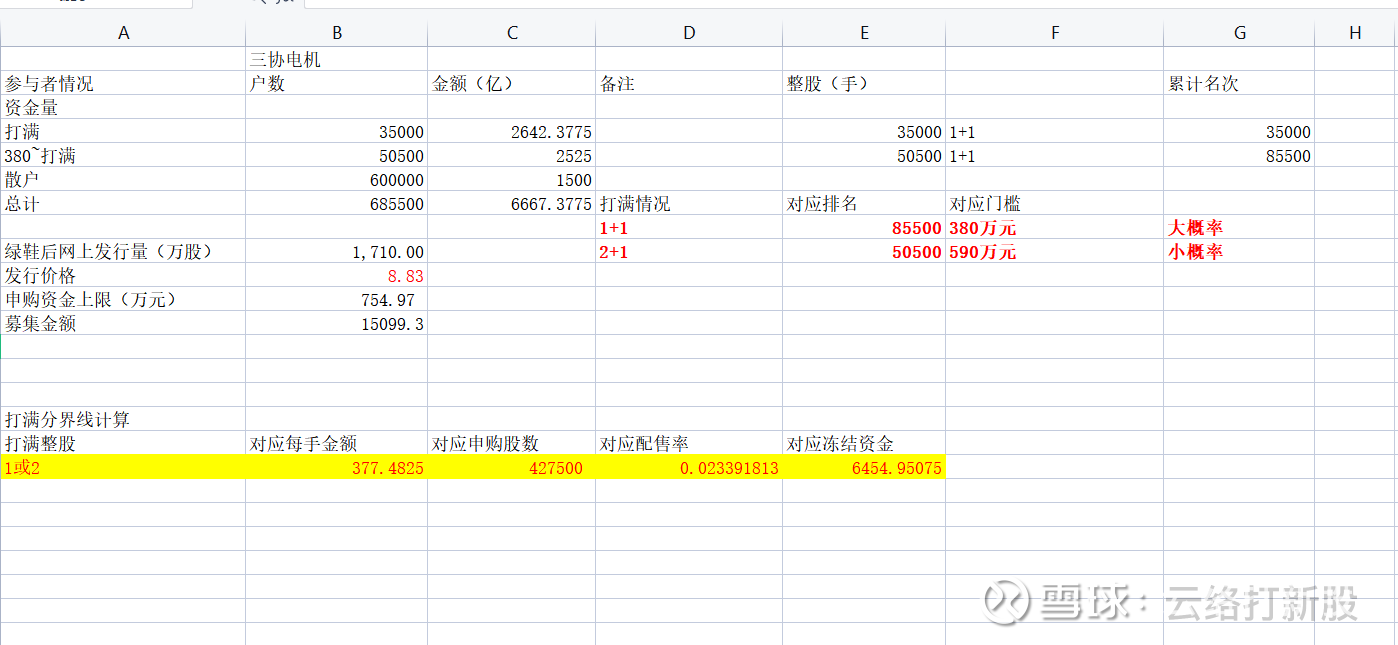Image resolution: width=1398 pixels, height=645 pixels.
Task: Click the '户数' header cell
Action: pos(336,83)
